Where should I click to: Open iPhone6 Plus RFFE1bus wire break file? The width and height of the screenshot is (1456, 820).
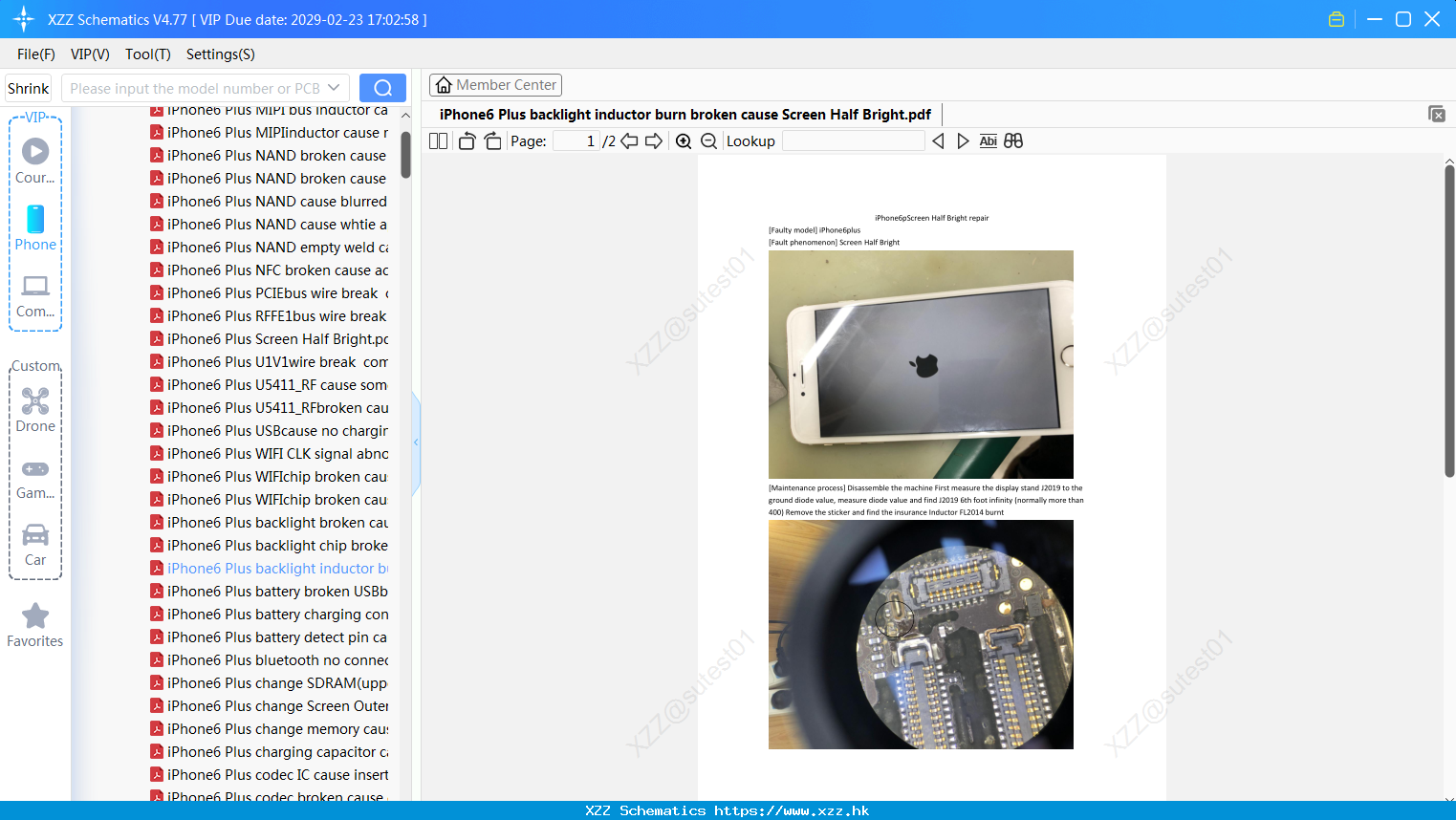coord(270,316)
